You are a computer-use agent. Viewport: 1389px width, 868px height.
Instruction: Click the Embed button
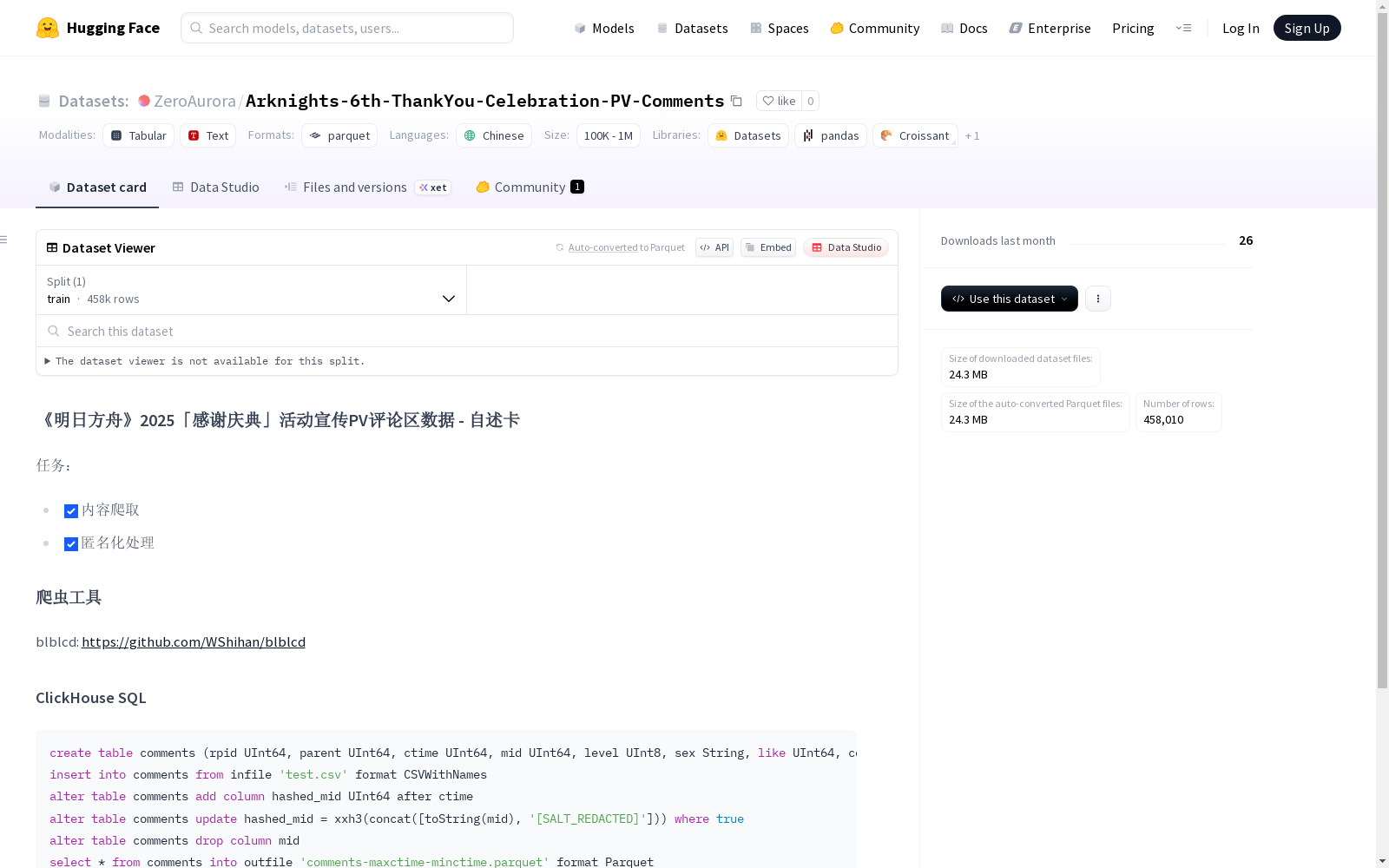tap(768, 247)
